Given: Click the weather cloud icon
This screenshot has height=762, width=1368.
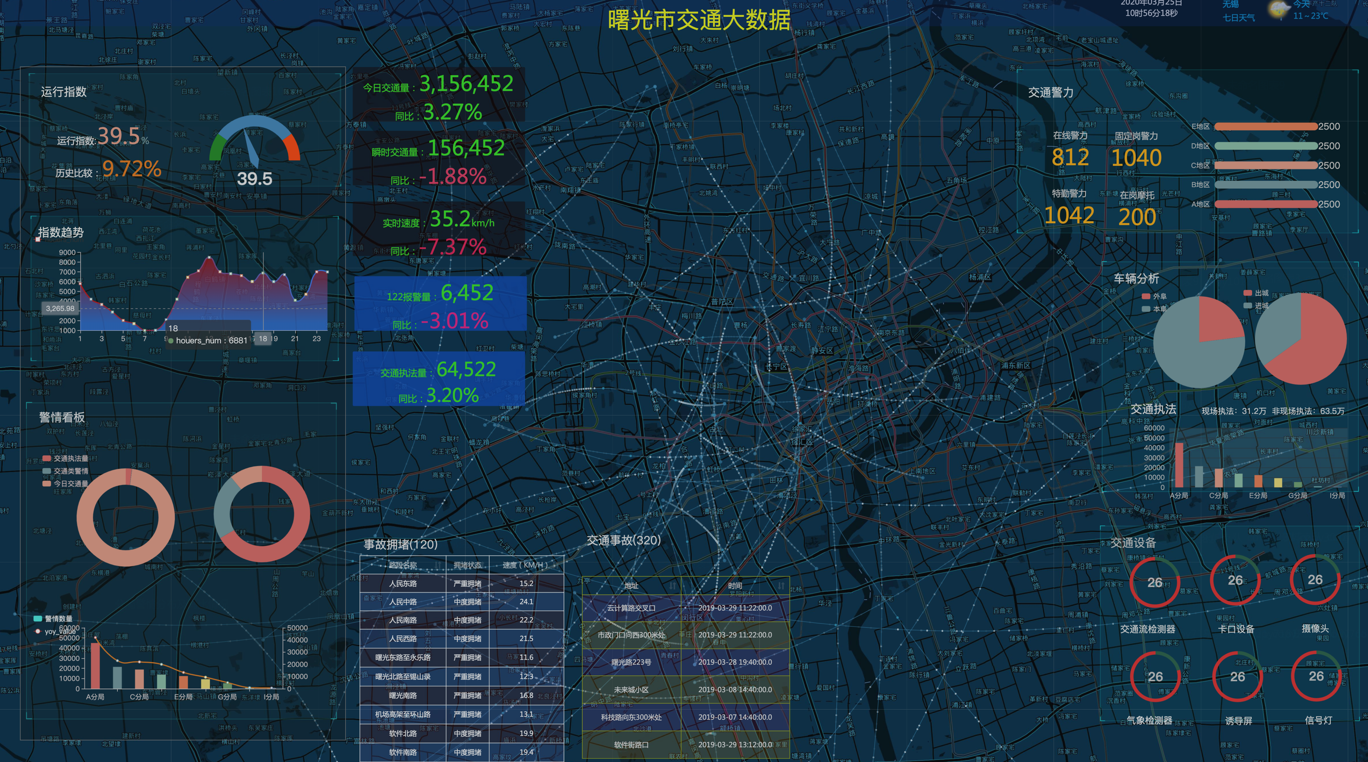Looking at the screenshot, I should click(1278, 11).
